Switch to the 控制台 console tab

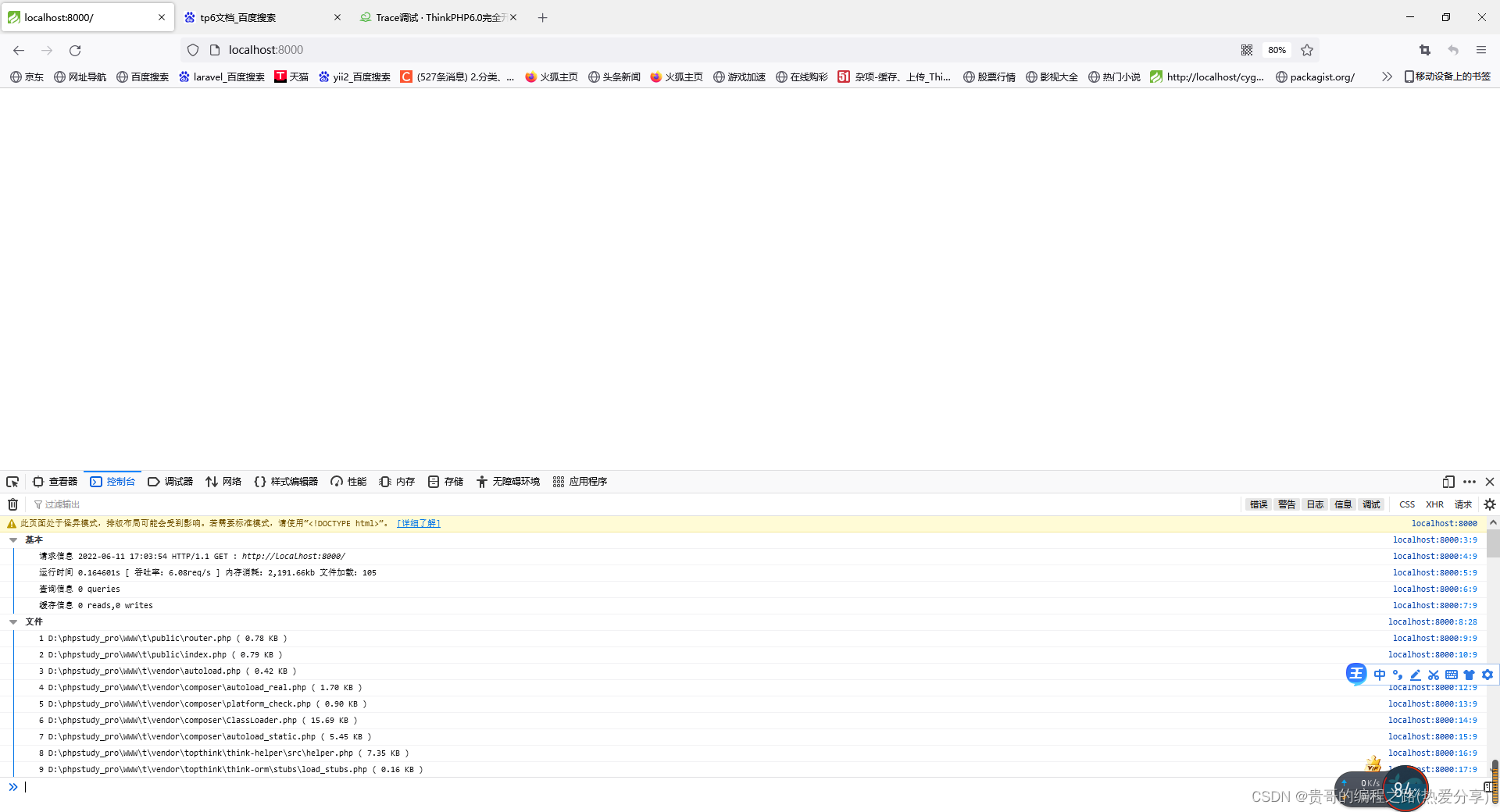[x=112, y=482]
